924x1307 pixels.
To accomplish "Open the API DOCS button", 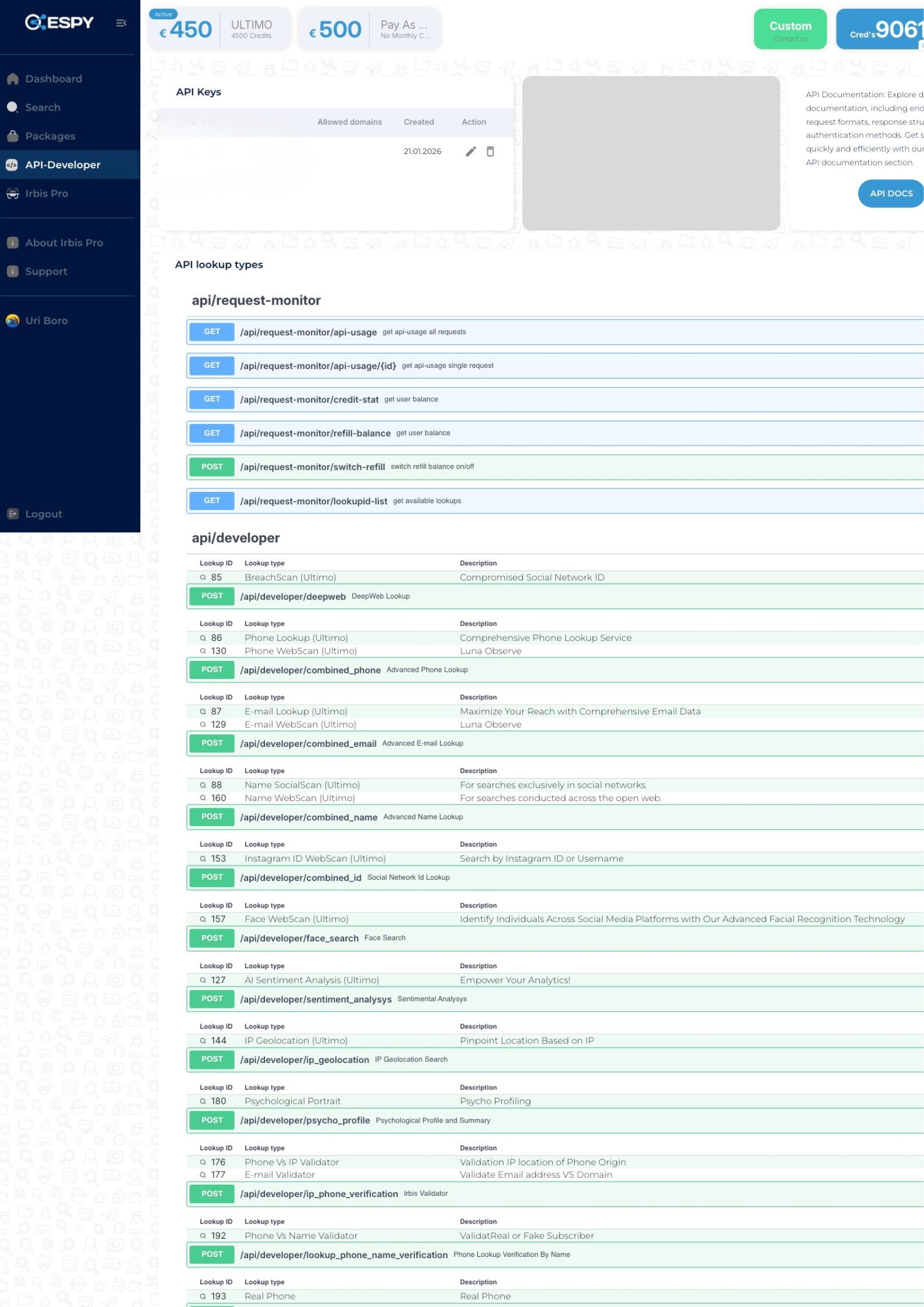I will click(x=891, y=193).
